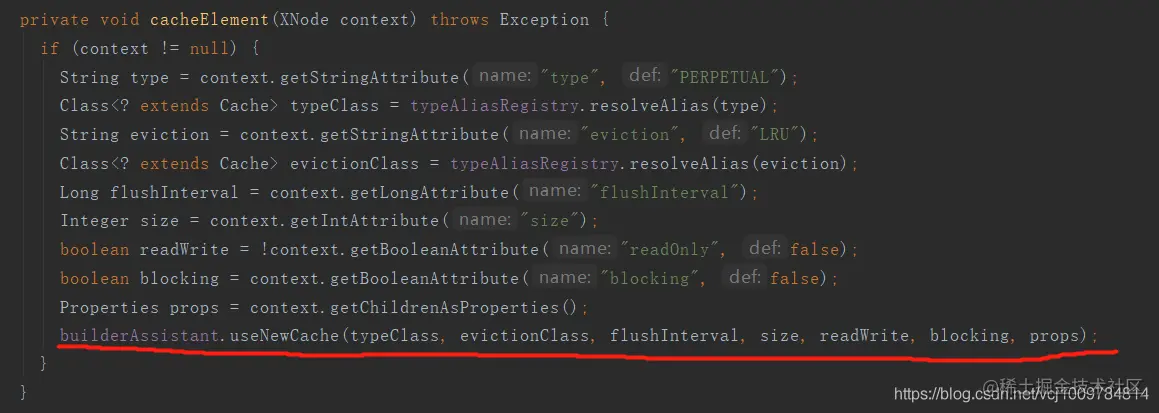1159x413 pixels.
Task: Click the def: hint before "PERPETUAL"
Action: click(646, 77)
